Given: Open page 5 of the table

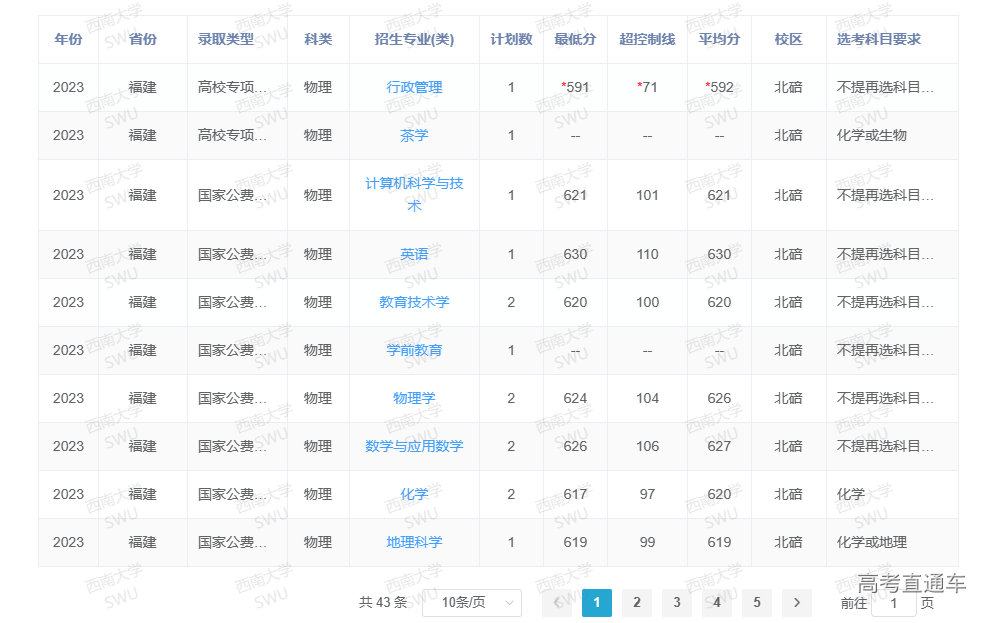Looking at the screenshot, I should click(x=757, y=602).
